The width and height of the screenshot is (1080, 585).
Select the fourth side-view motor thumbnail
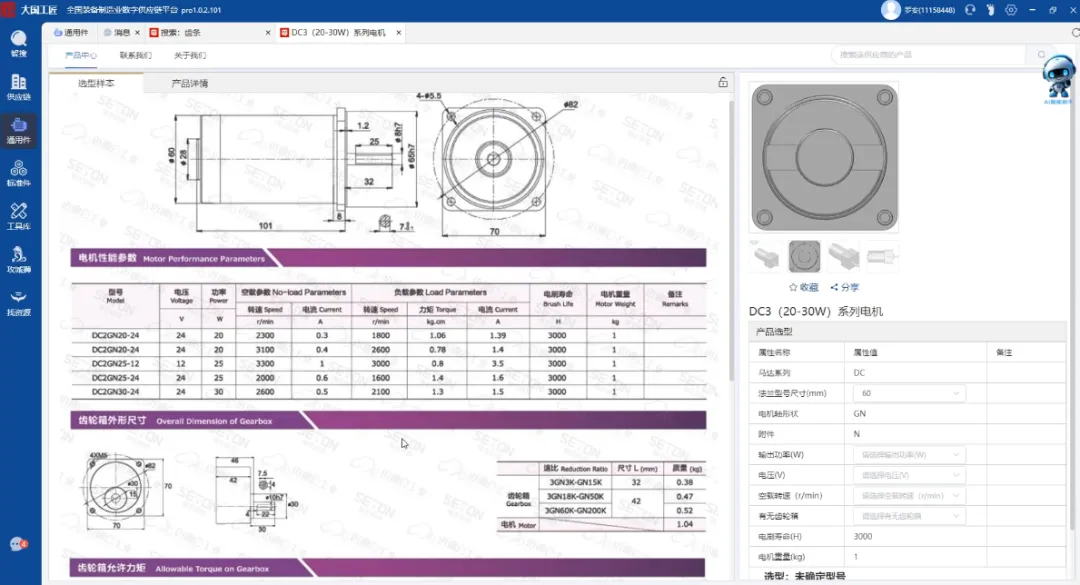[882, 256]
